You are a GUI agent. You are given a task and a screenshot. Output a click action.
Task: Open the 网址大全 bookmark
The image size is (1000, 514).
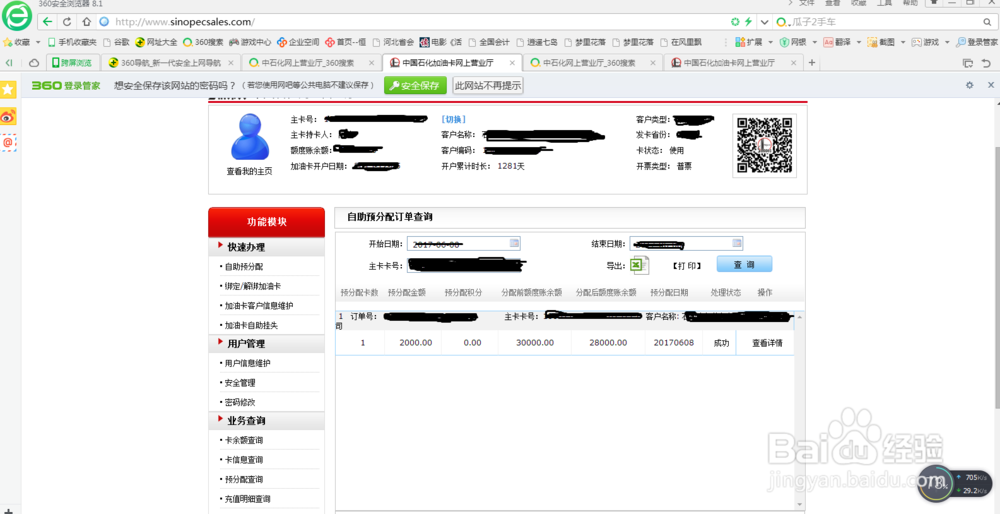156,42
